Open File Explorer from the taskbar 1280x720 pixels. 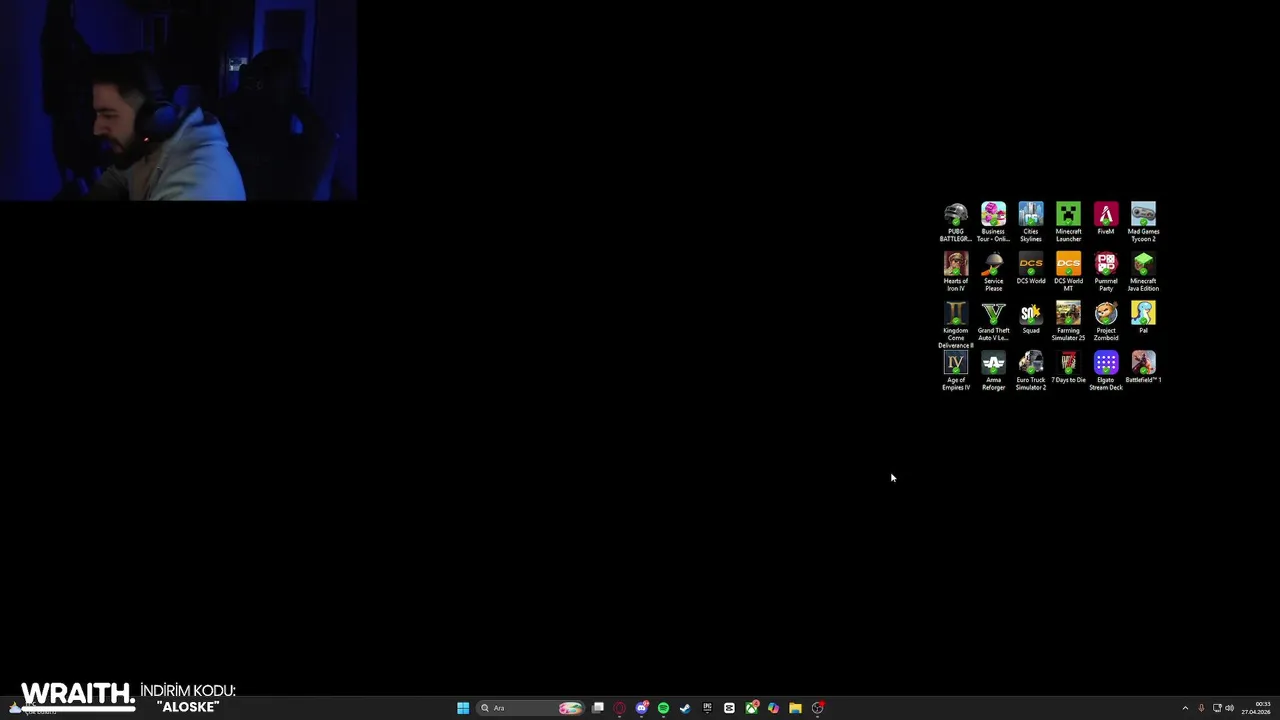click(795, 708)
